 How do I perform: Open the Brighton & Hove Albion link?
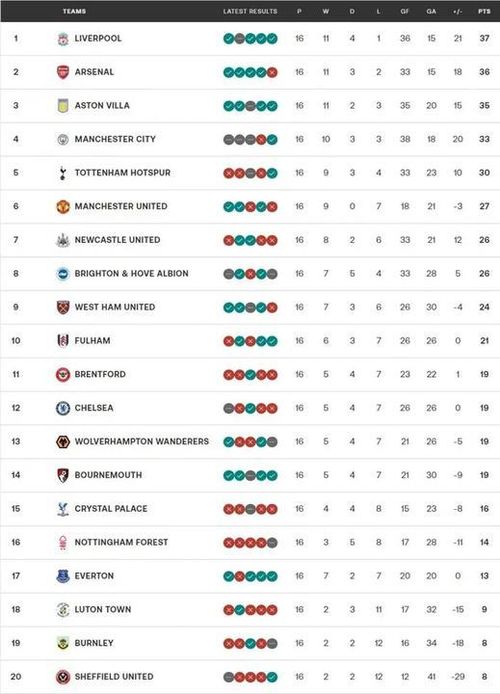point(131,274)
